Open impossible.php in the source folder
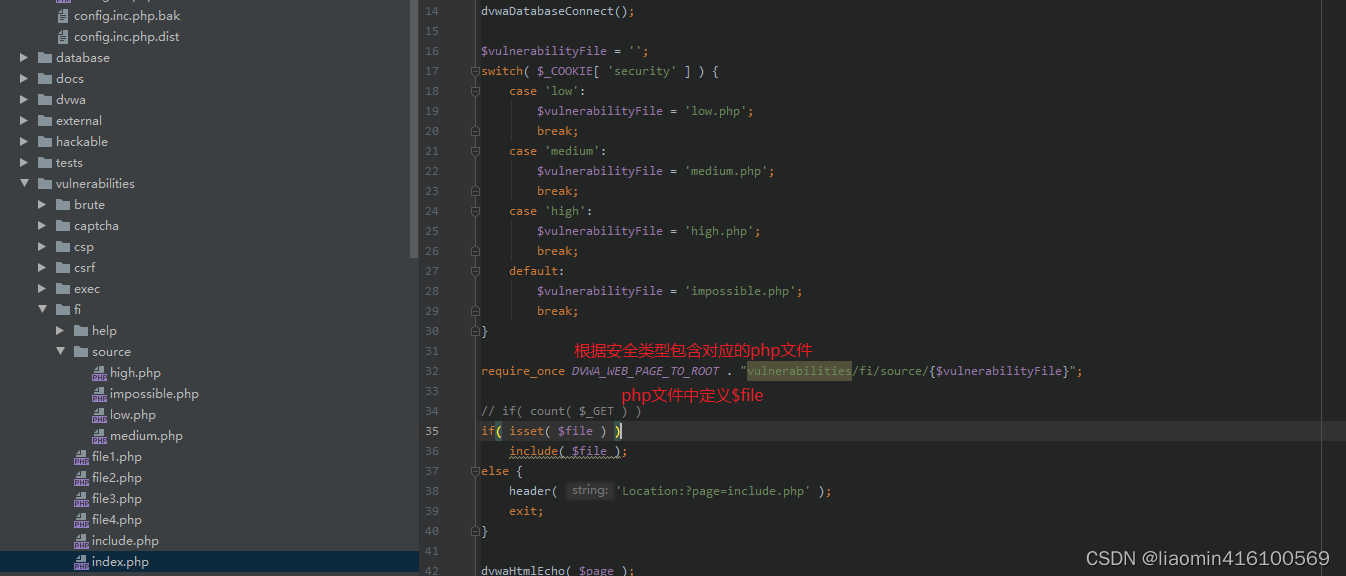Image resolution: width=1346 pixels, height=576 pixels. (x=154, y=394)
